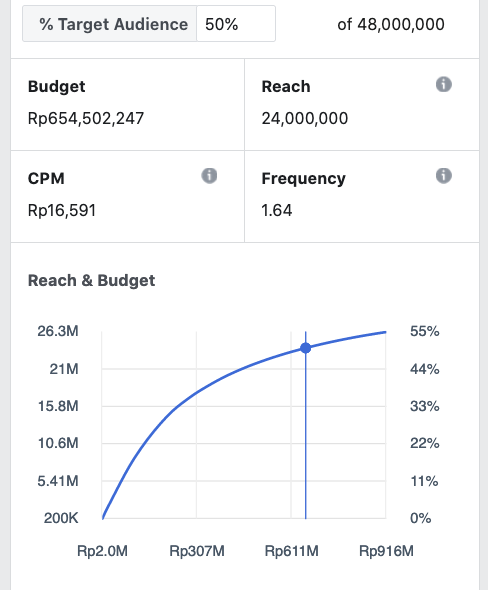Viewport: 488px width, 590px height.
Task: Click the 'of 48,000,000' audience size text
Action: point(391,24)
